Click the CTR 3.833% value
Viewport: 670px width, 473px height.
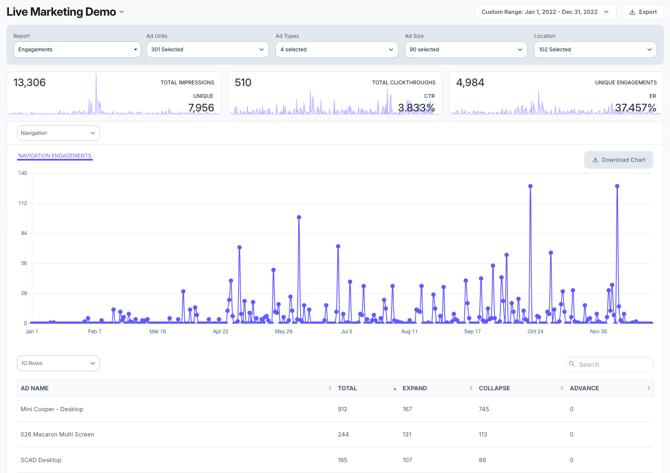(416, 108)
